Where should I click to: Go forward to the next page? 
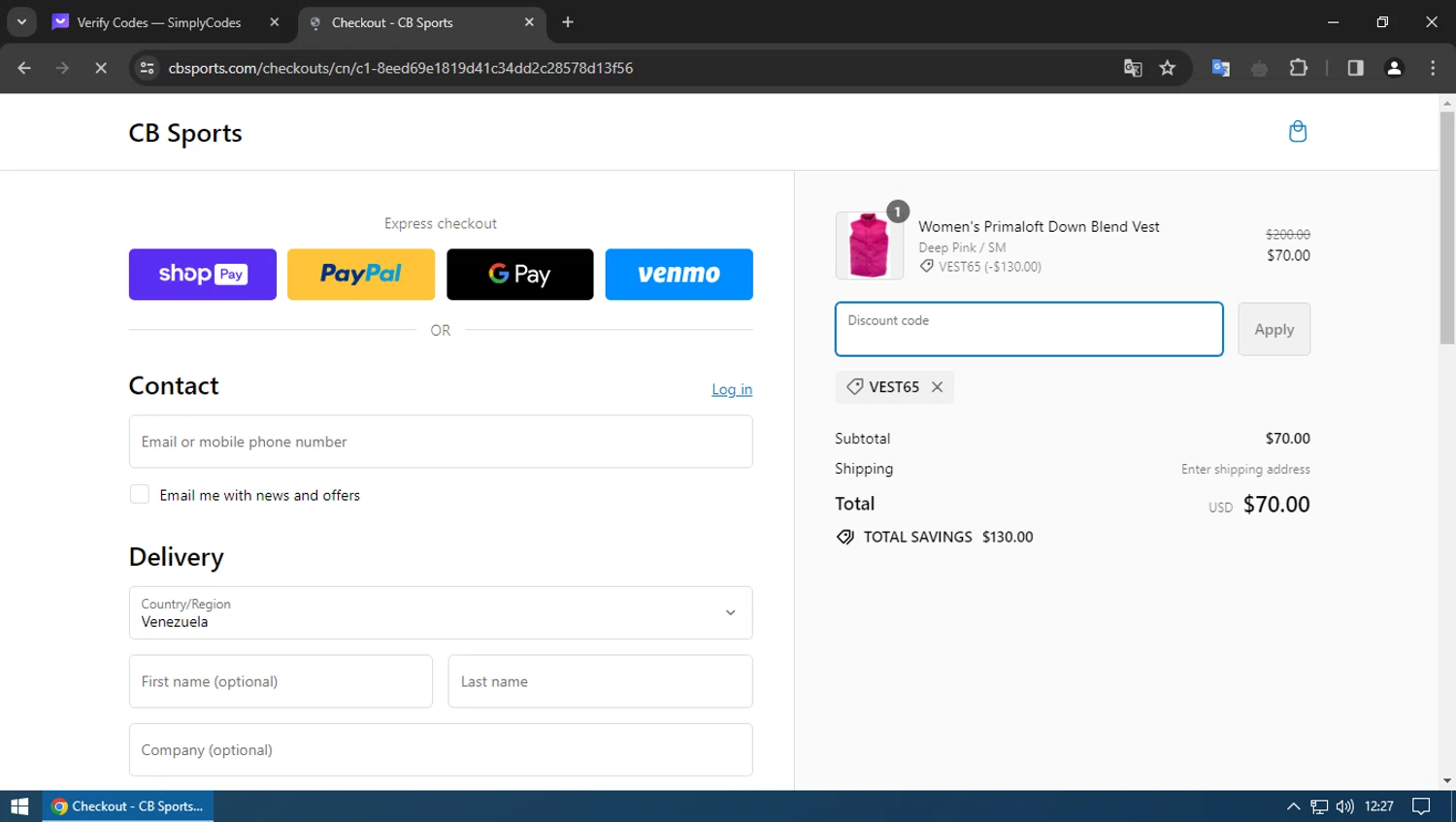click(62, 68)
